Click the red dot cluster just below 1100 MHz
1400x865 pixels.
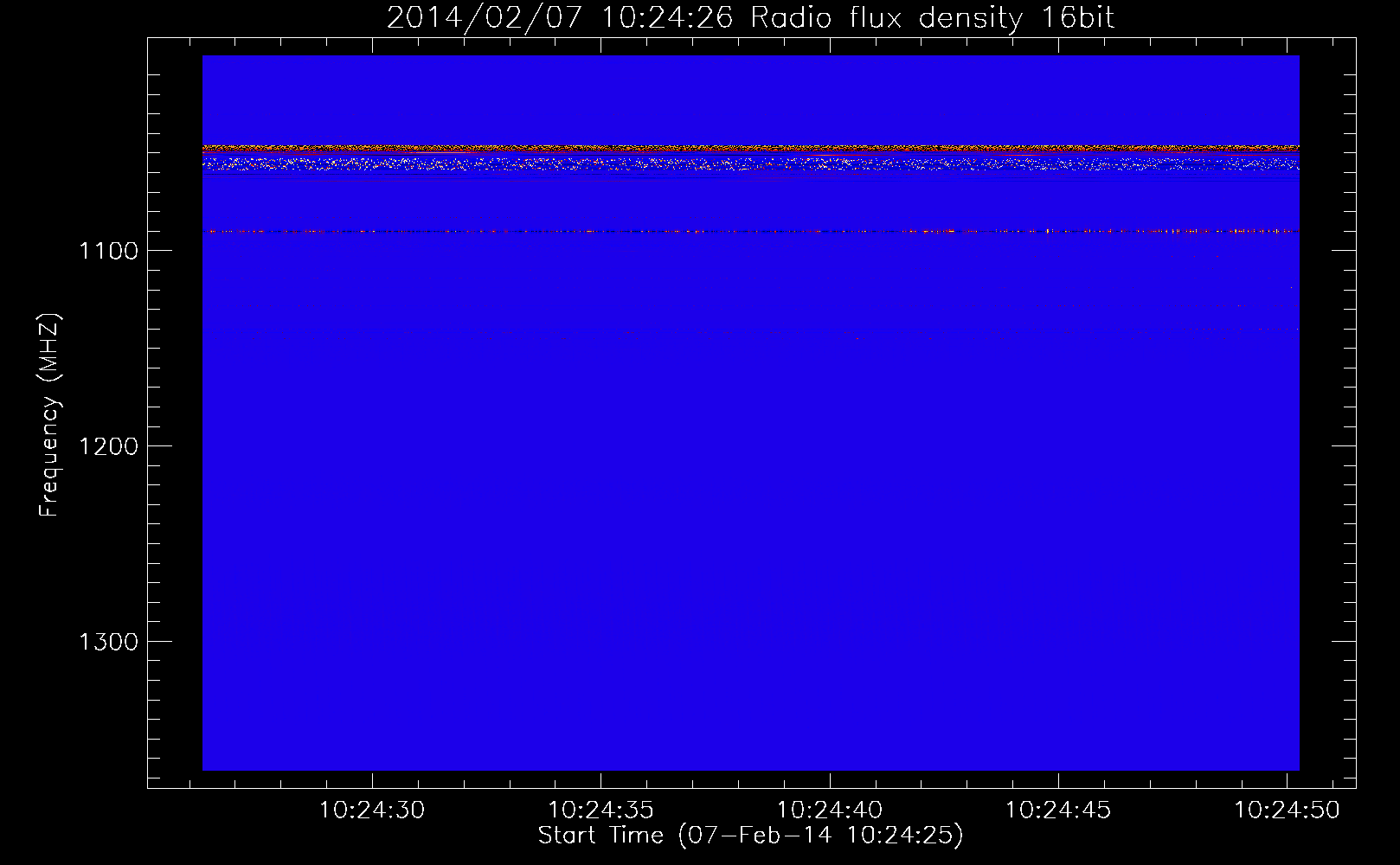(x=1194, y=256)
